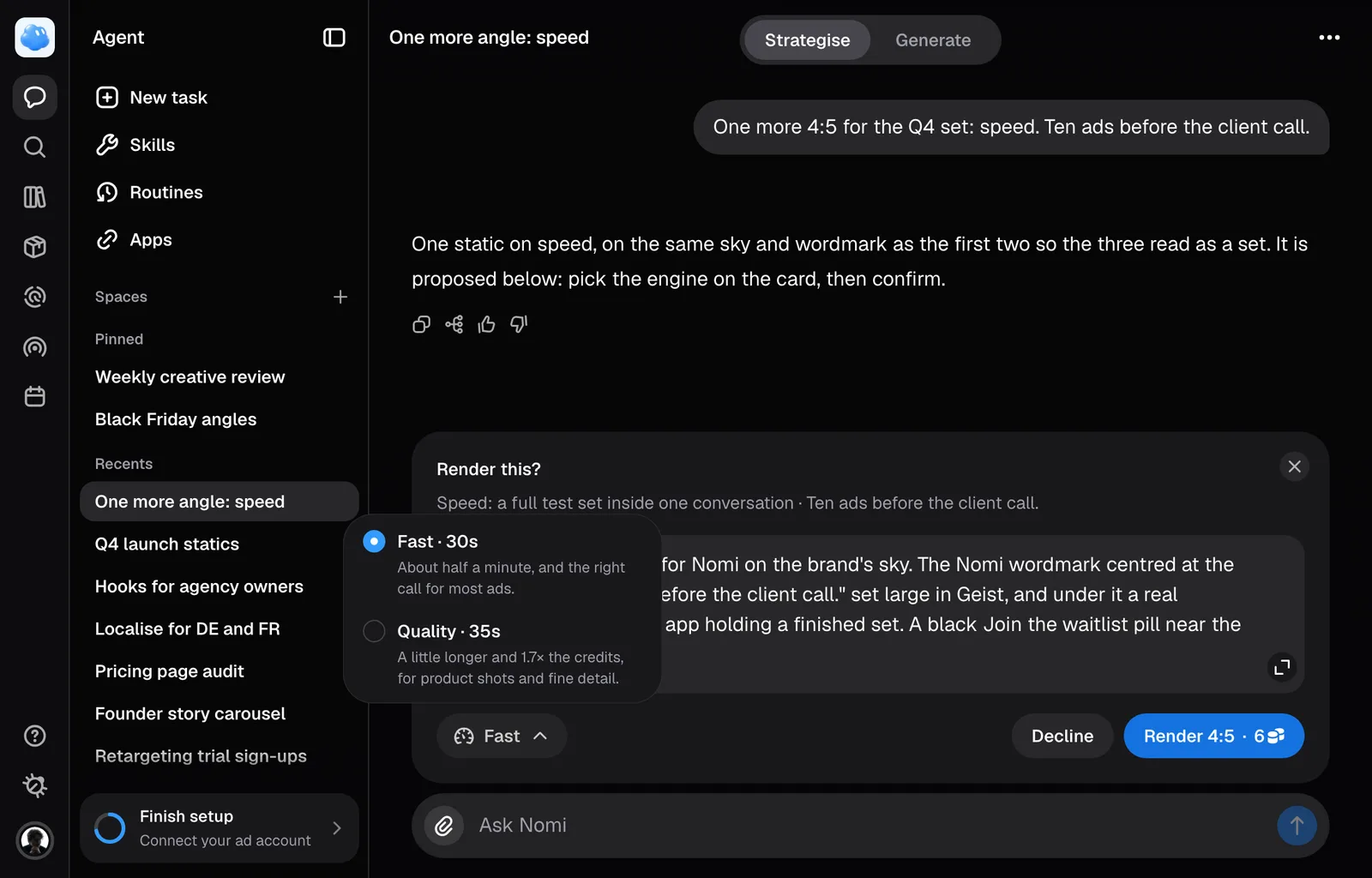The height and width of the screenshot is (878, 1372).
Task: Open the Weekly creative review pinned chat
Action: [190, 377]
